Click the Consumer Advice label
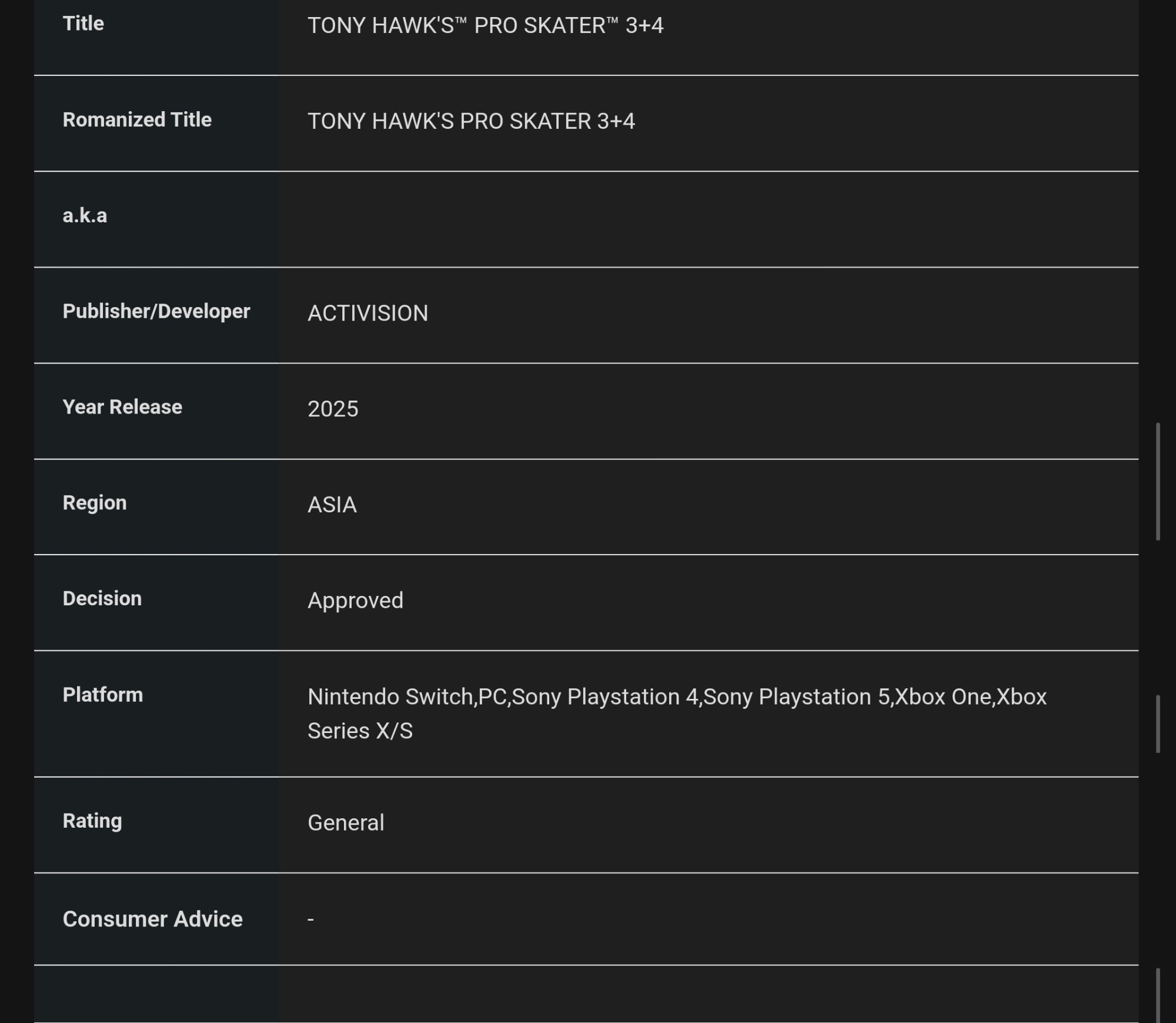The image size is (1176, 1023). (x=153, y=919)
